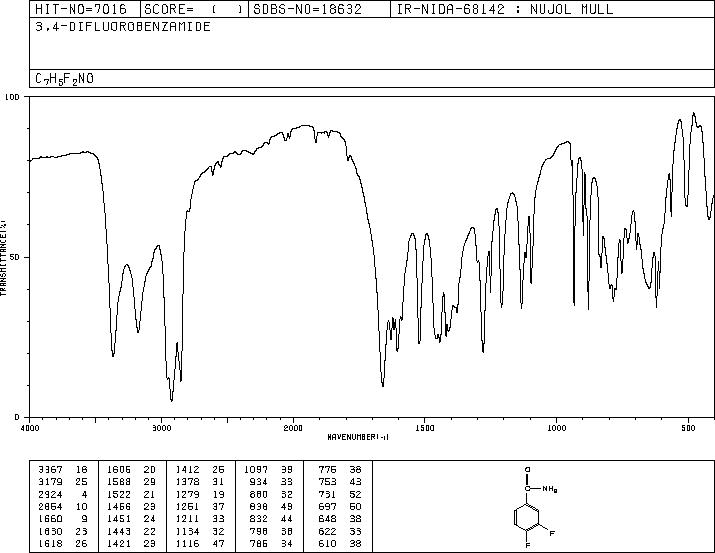Click the 1412 peak table entry
Image resolution: width=715 pixels, height=553 pixels.
click(x=200, y=469)
